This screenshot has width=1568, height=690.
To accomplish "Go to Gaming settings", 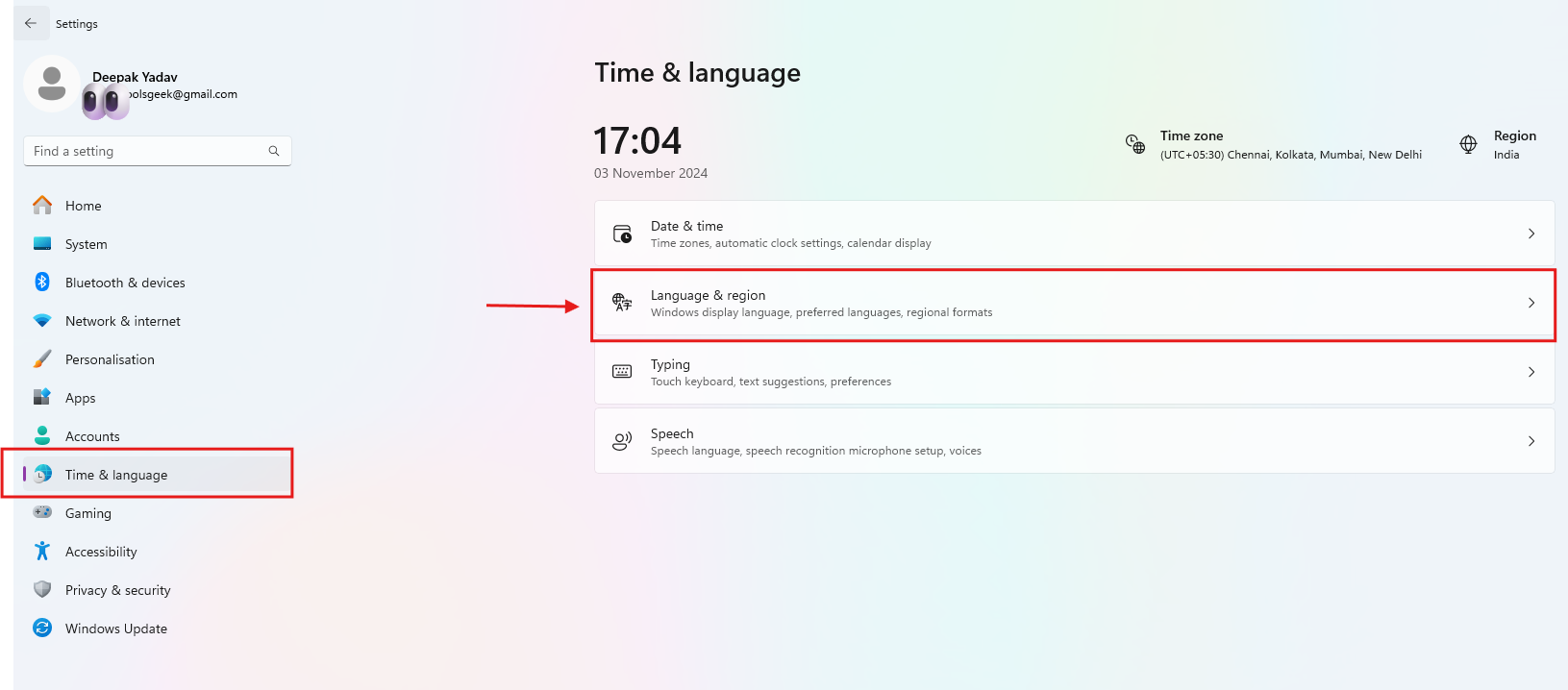I will pyautogui.click(x=158, y=513).
